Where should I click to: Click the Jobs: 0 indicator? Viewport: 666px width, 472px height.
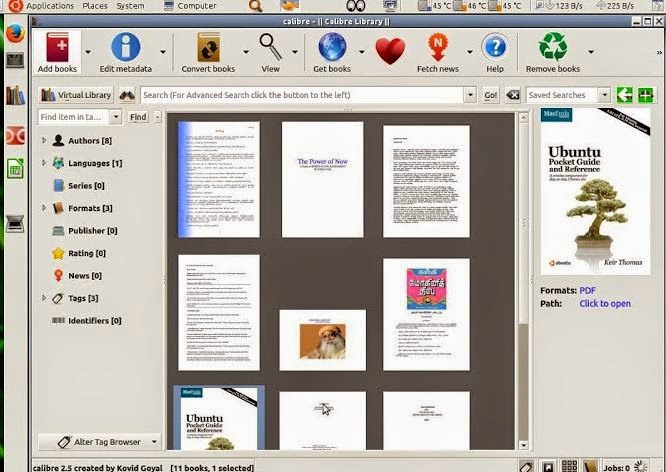click(x=626, y=467)
